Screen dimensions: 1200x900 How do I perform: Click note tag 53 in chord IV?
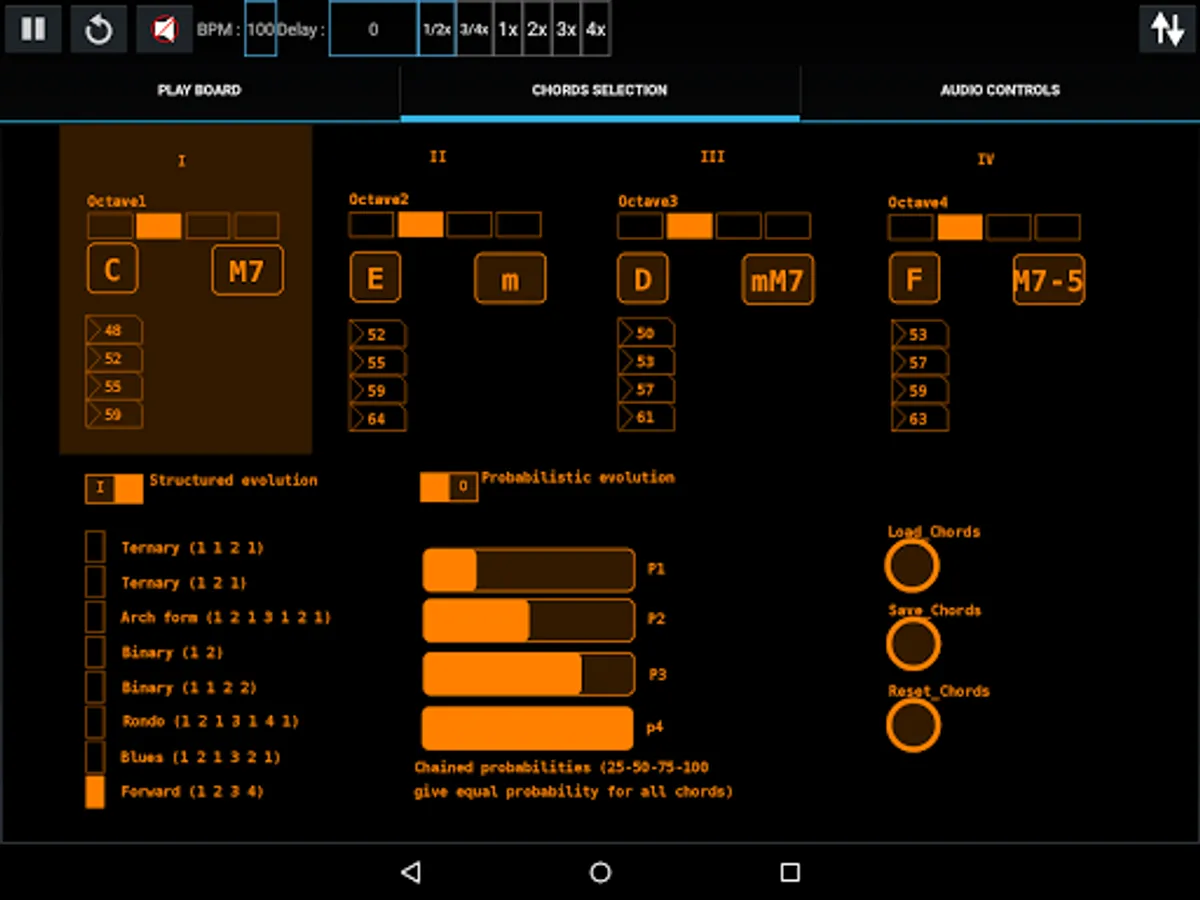[920, 334]
